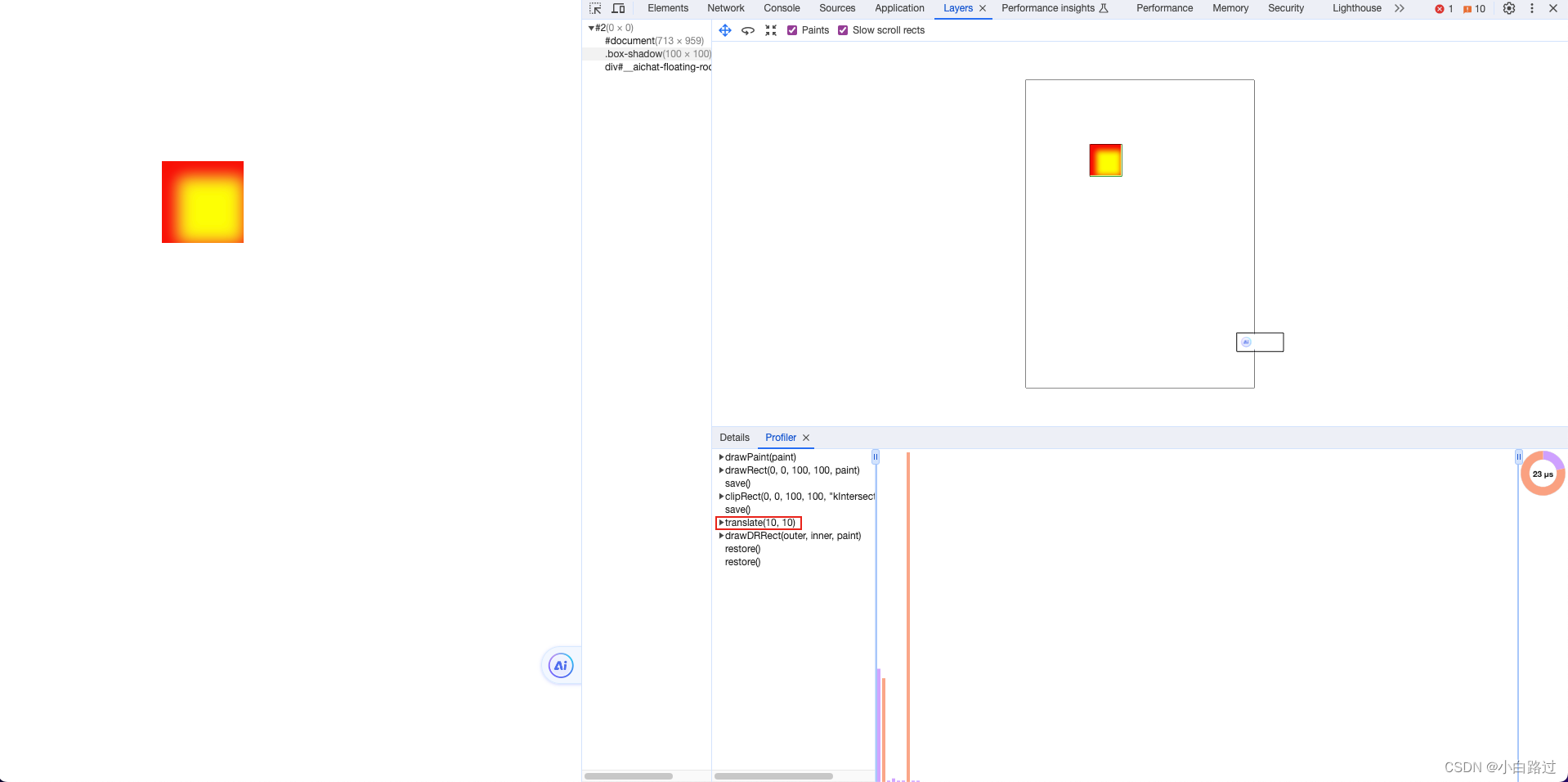Click the paint command log horizontal scrollbar
Viewport: 1568px width, 782px height.
click(x=773, y=776)
